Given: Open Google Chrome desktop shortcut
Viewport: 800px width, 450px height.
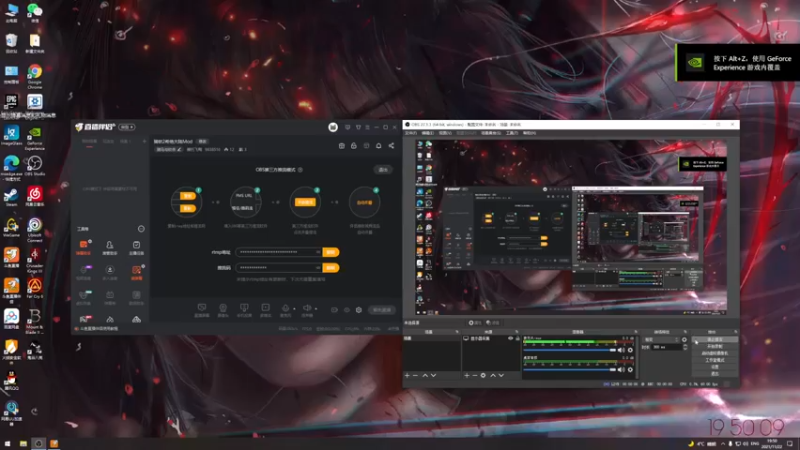Looking at the screenshot, I should [x=35, y=76].
